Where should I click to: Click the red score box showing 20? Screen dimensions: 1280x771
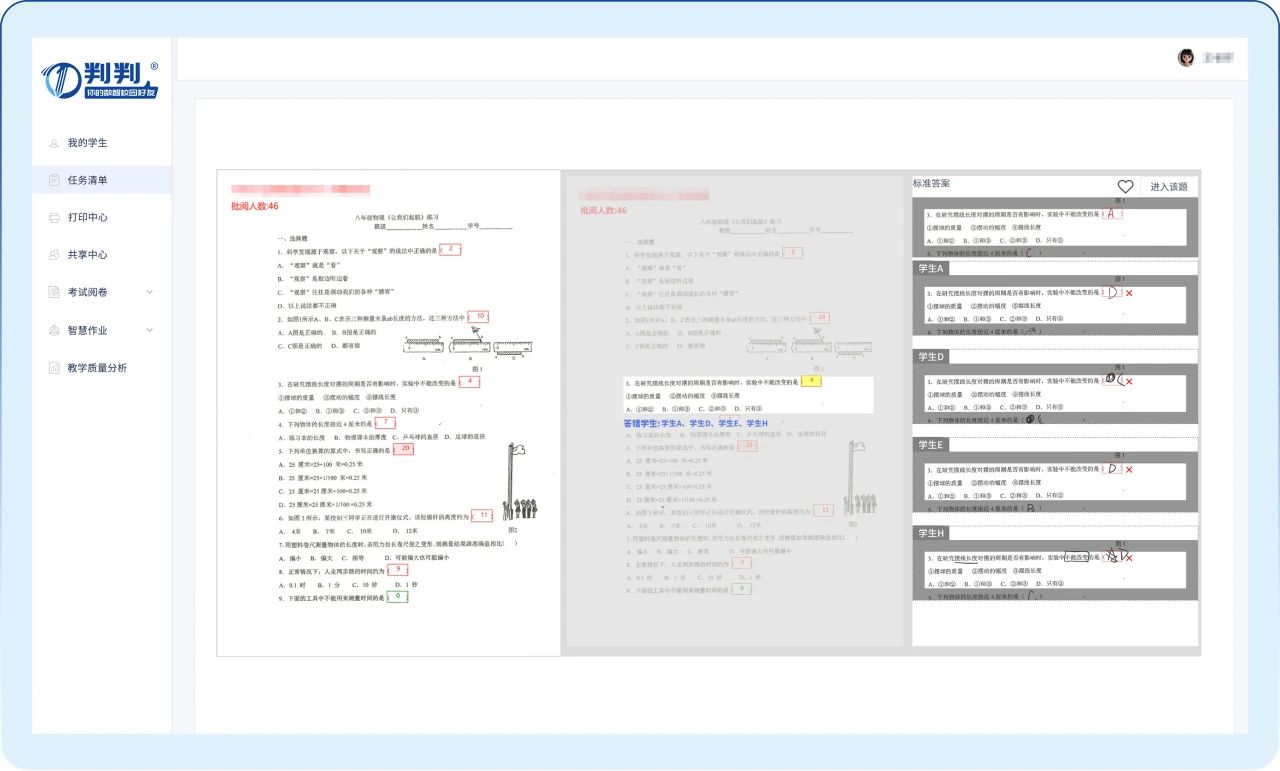[403, 449]
